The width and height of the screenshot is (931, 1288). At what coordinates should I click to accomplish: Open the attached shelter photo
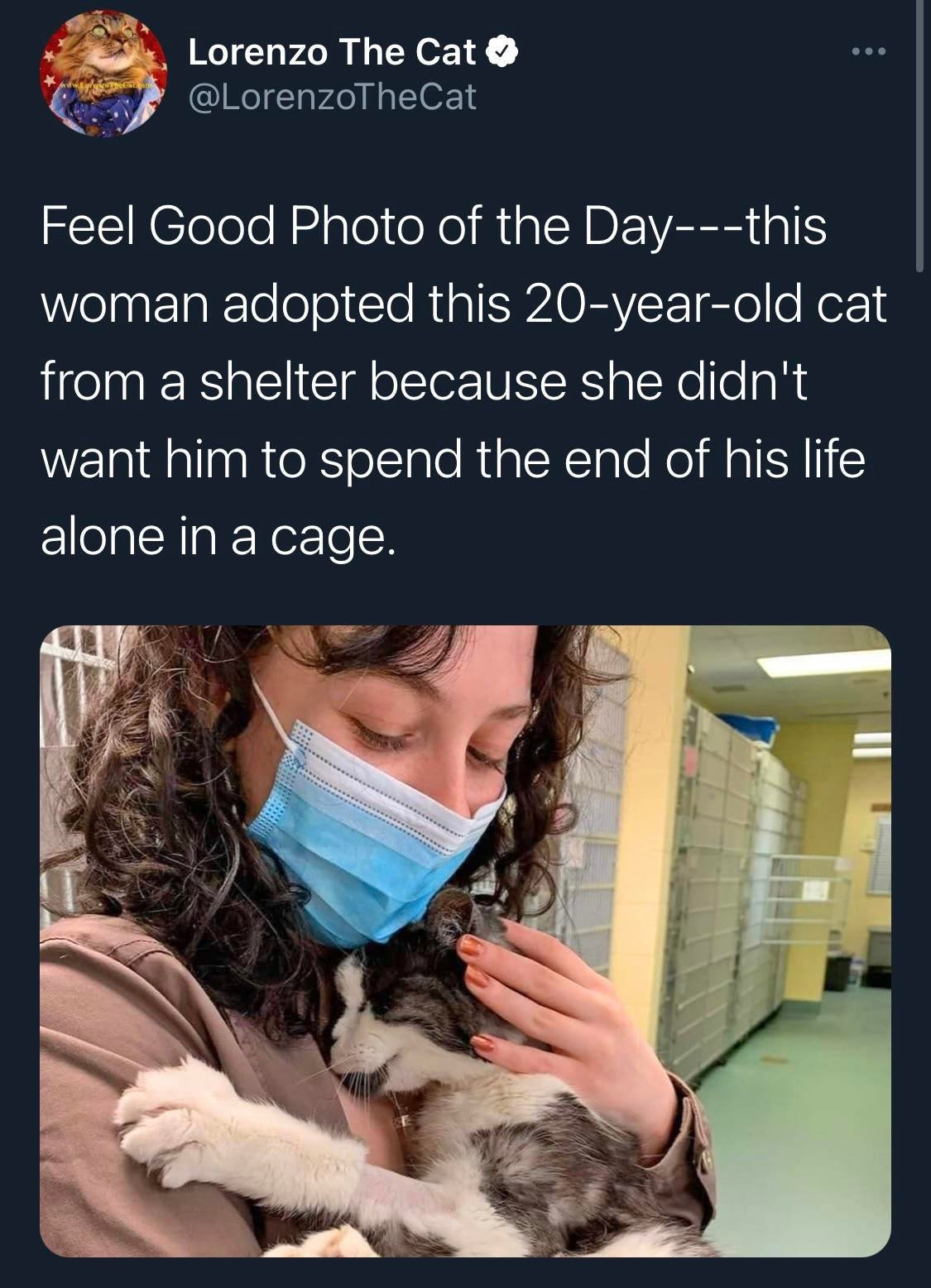[x=465, y=941]
